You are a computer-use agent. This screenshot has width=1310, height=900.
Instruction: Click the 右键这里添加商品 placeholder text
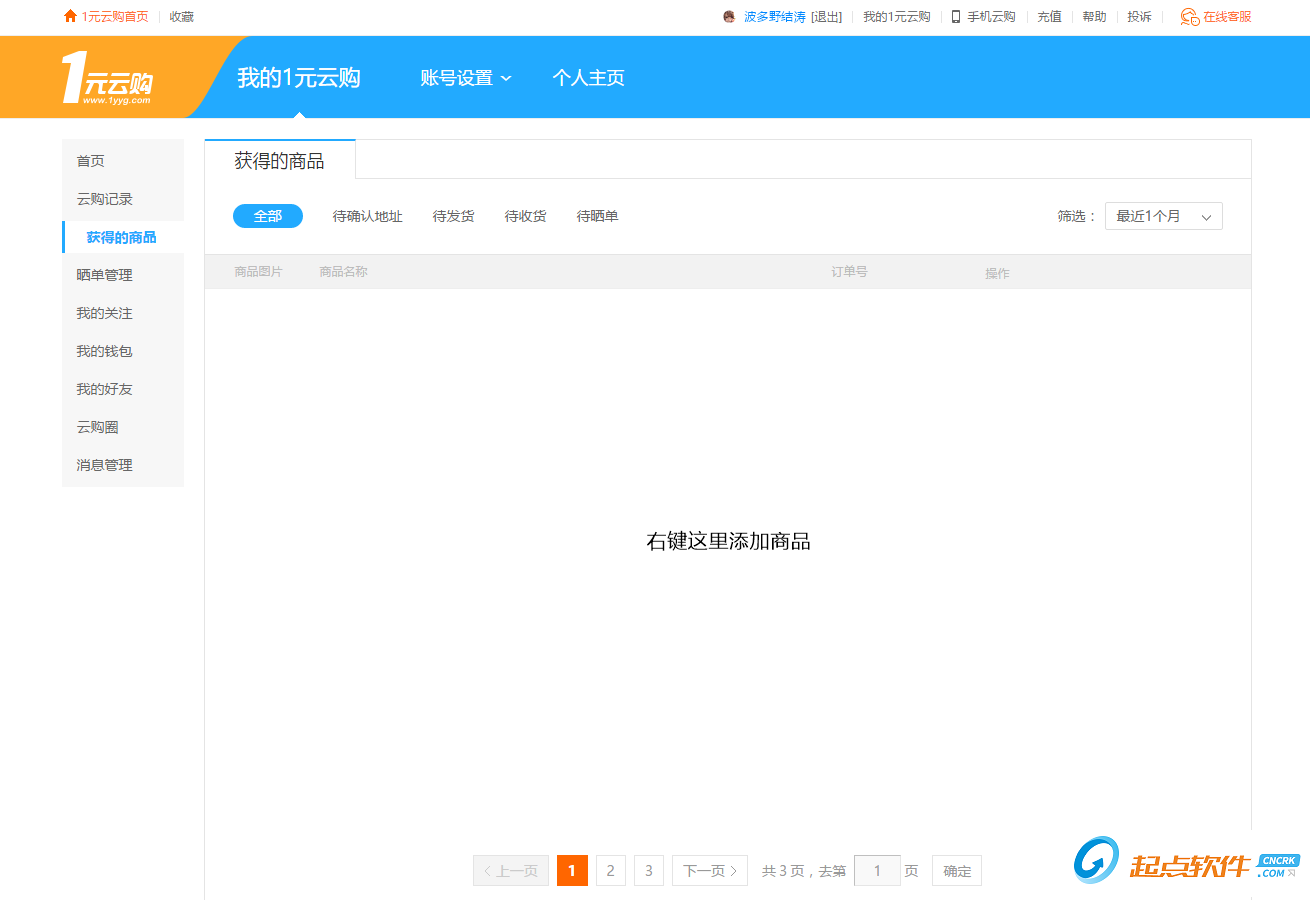[x=728, y=542]
